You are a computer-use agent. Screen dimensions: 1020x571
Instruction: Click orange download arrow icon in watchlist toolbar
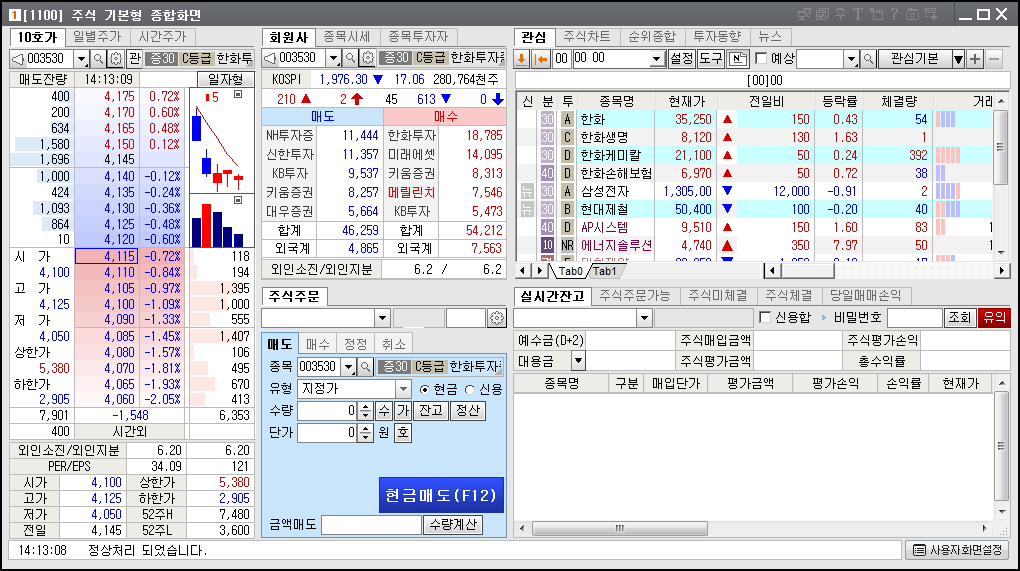[x=522, y=59]
